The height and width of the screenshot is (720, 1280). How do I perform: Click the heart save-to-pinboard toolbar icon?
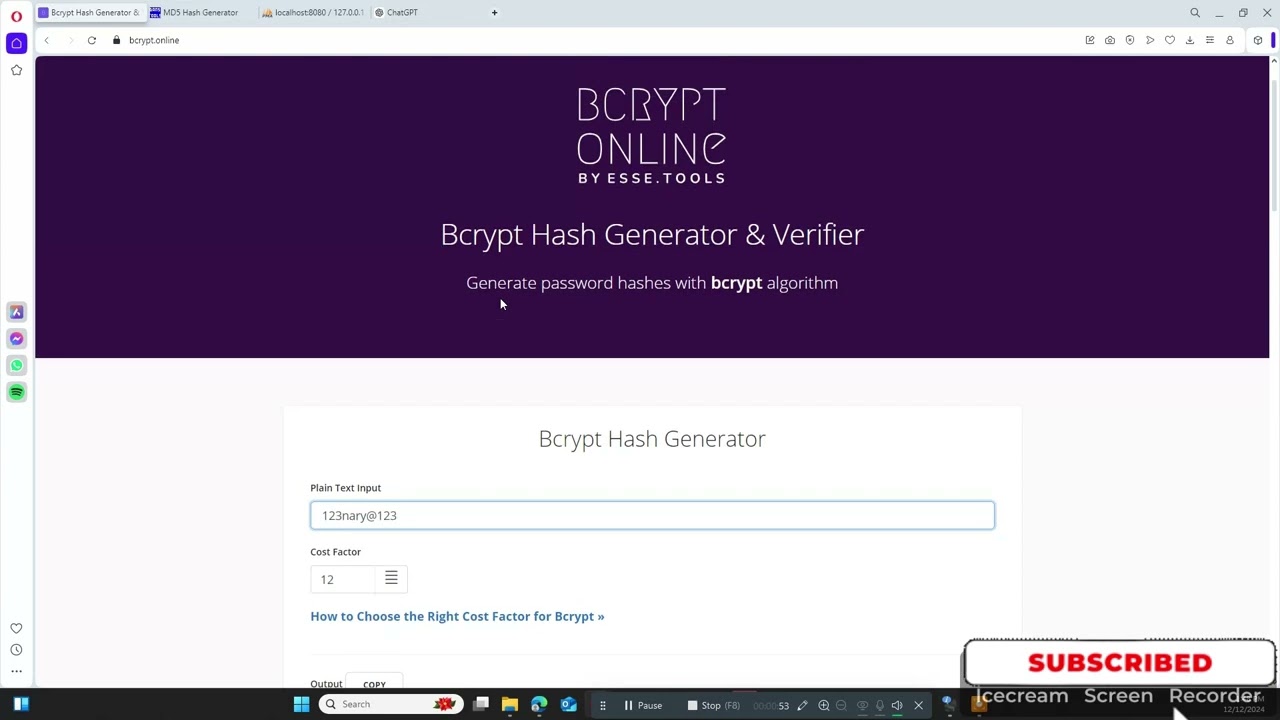click(1170, 40)
